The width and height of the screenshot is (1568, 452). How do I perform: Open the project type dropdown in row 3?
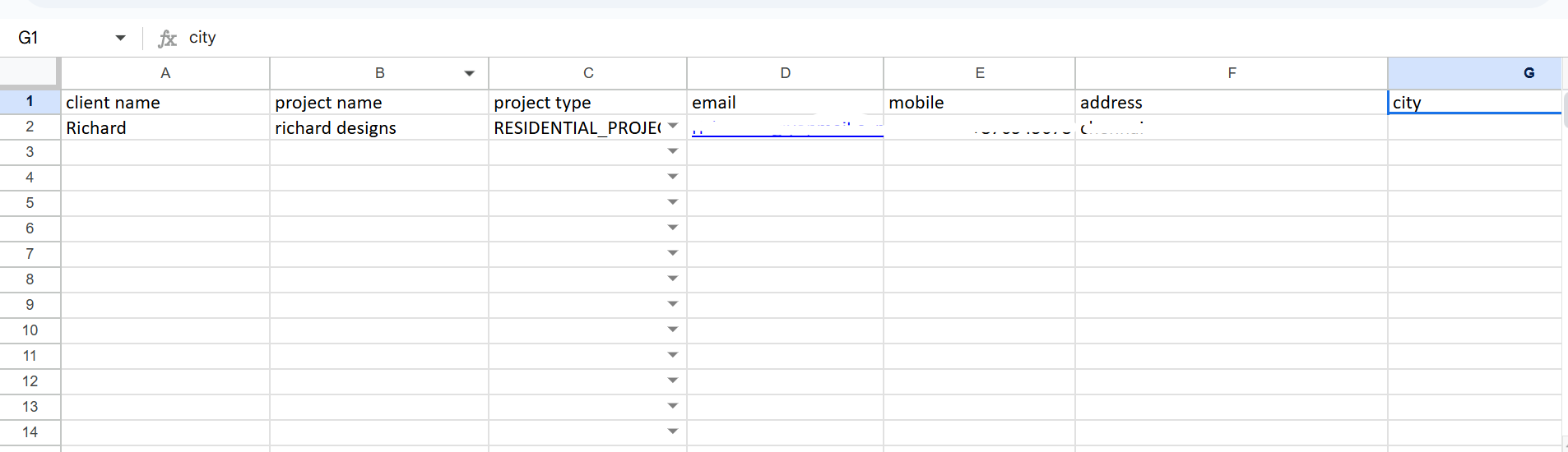coord(673,151)
